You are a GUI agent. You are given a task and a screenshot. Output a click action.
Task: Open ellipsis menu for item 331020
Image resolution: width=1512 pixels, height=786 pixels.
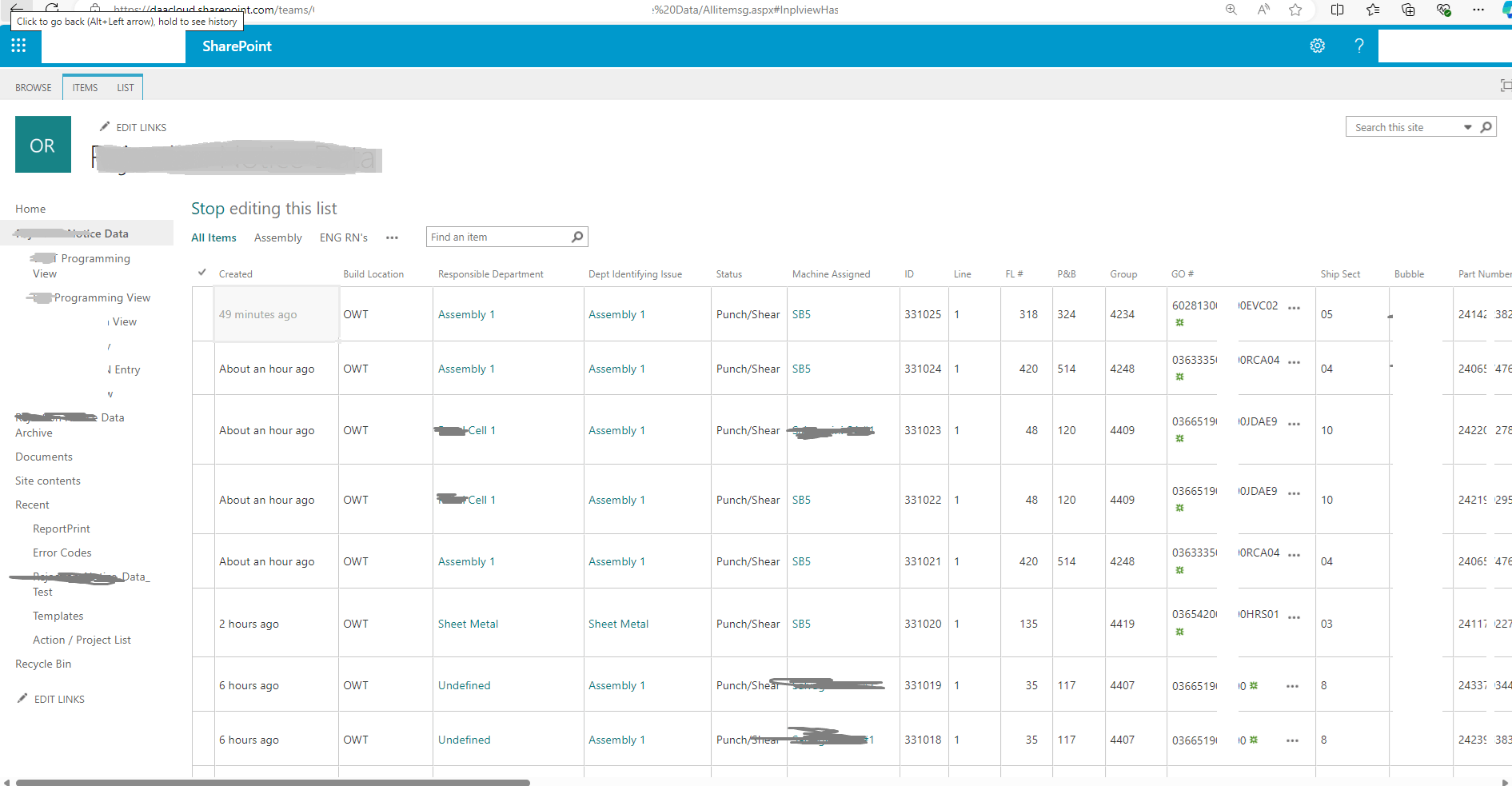tap(1295, 617)
